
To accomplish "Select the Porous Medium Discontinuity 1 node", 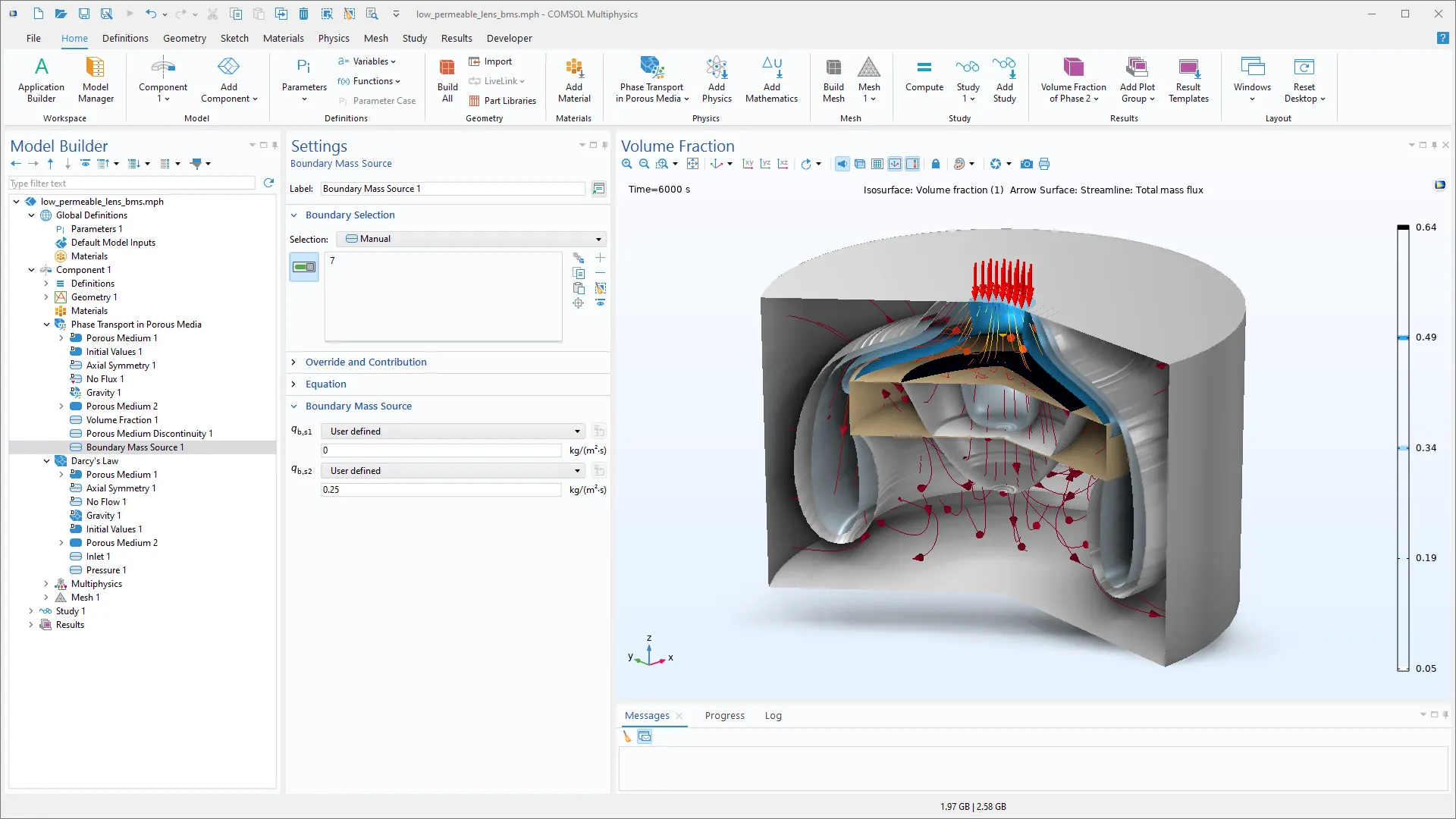I will (149, 434).
